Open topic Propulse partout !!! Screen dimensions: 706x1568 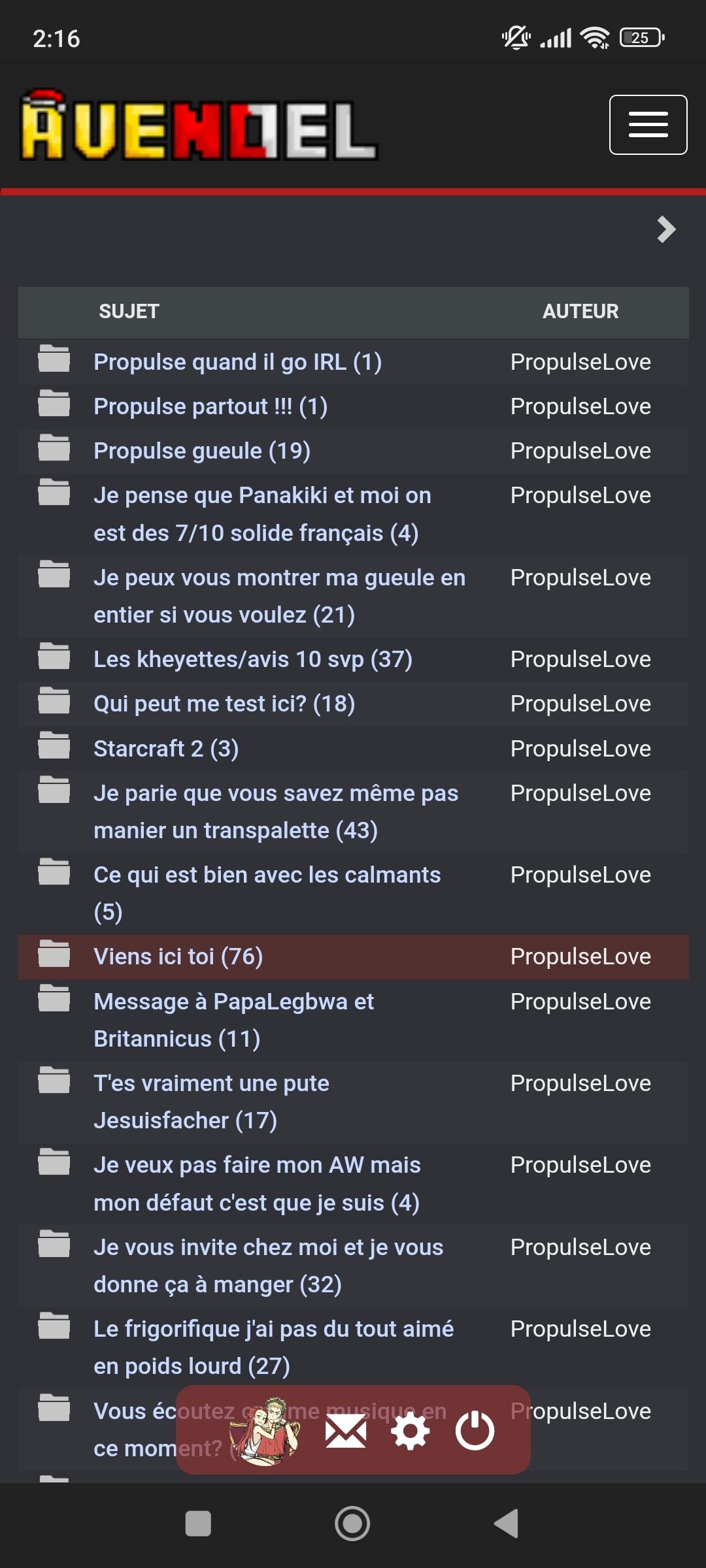210,406
